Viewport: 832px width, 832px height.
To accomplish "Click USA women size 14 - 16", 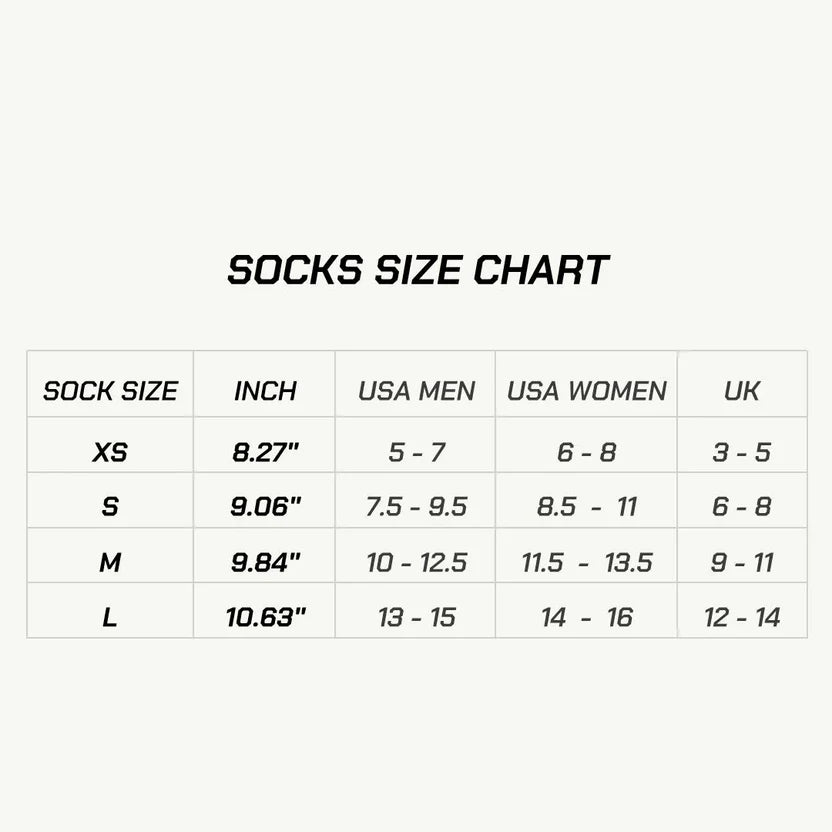I will point(586,618).
